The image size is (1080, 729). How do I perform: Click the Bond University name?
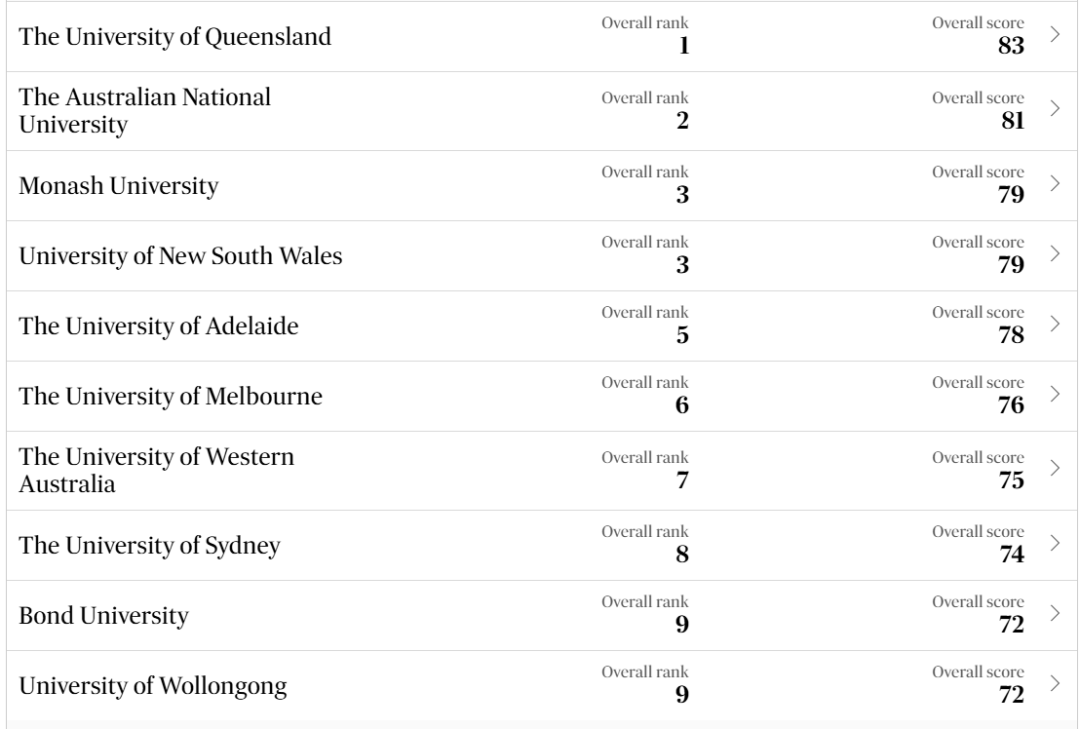pos(104,616)
